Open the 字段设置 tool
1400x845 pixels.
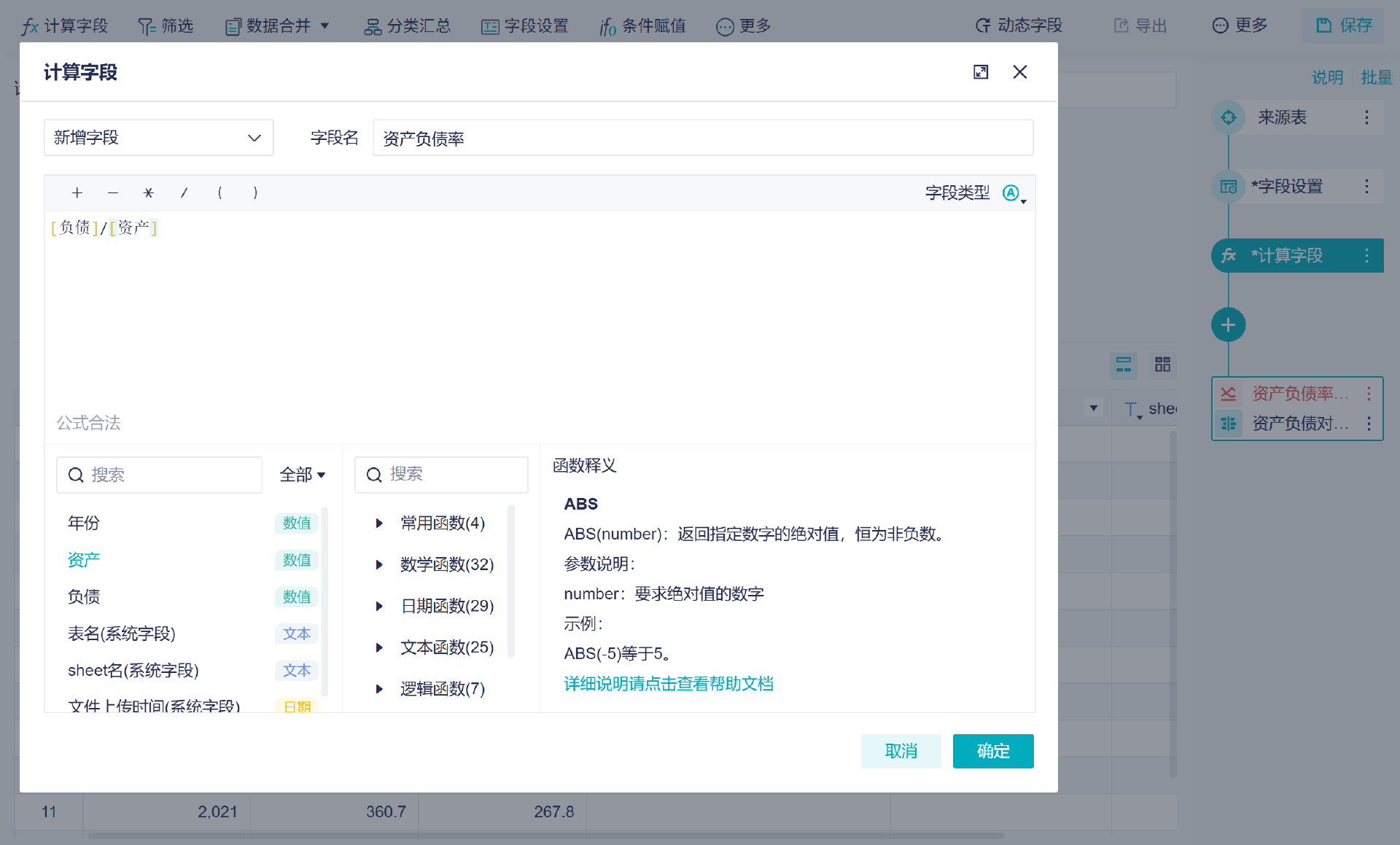(x=524, y=26)
